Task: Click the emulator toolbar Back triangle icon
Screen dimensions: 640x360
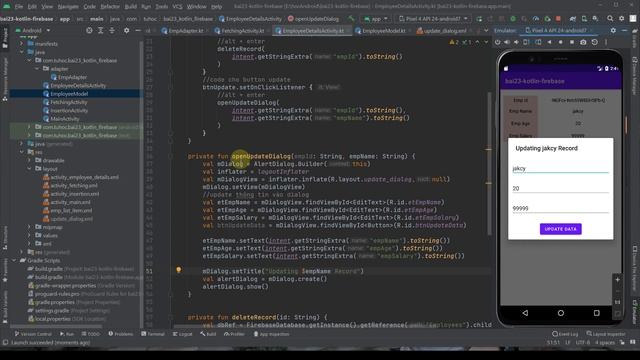Action: coord(549,42)
